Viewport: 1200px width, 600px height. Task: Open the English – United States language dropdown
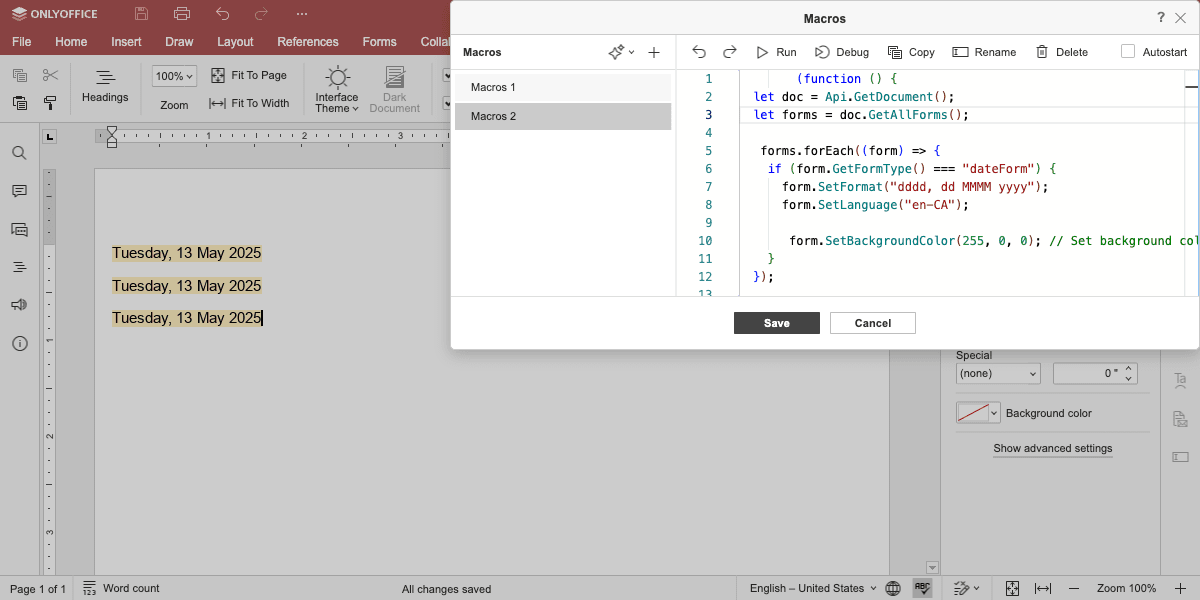pos(813,588)
